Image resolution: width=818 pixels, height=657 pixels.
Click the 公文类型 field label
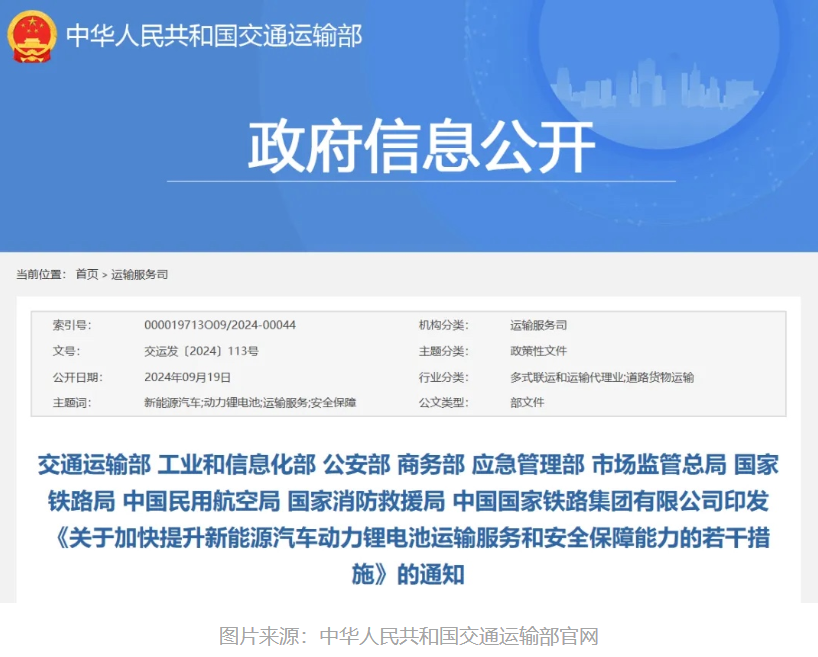click(x=443, y=403)
